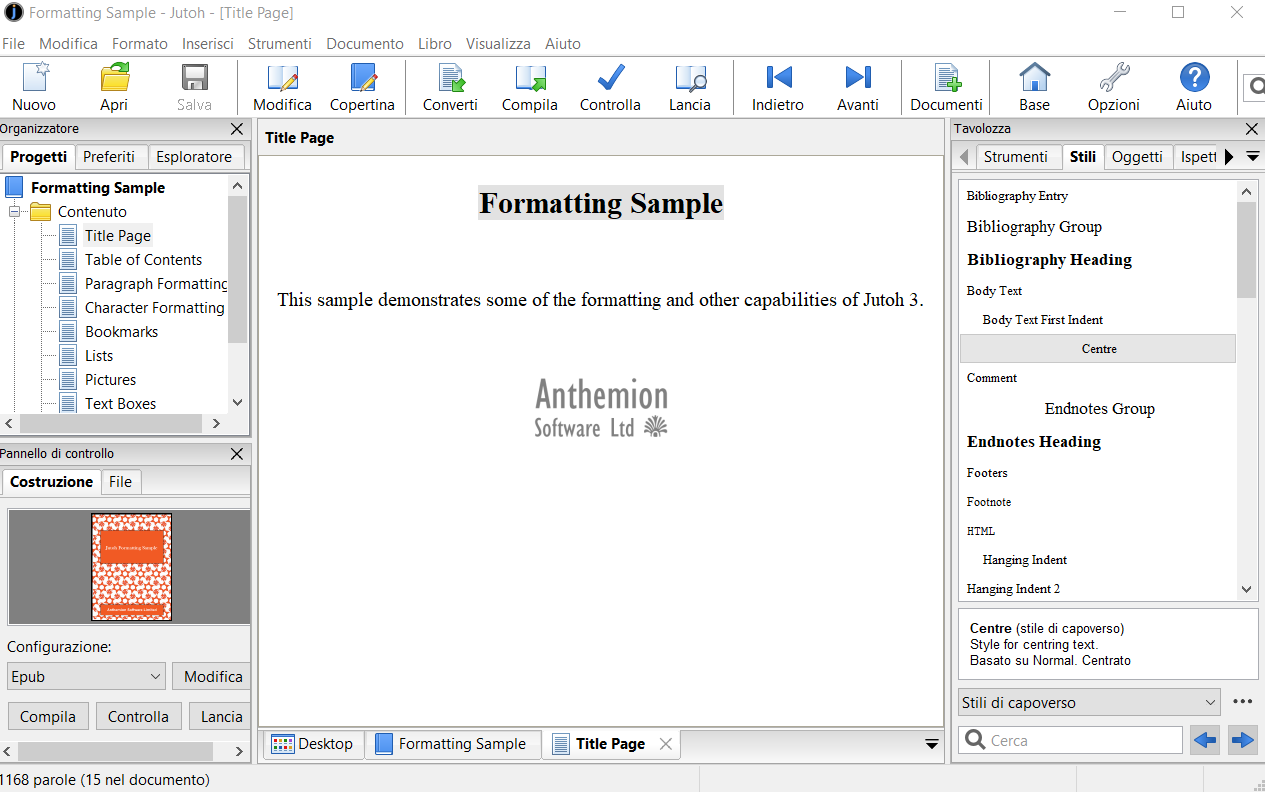Click the Converti toolbar icon

(x=450, y=79)
